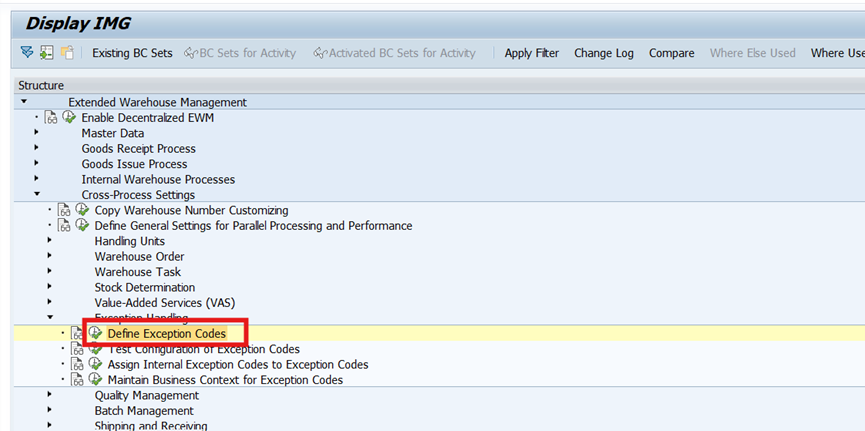Collapse the Extended Warehouse Management root node
Image resolution: width=865 pixels, height=431 pixels.
click(23, 102)
